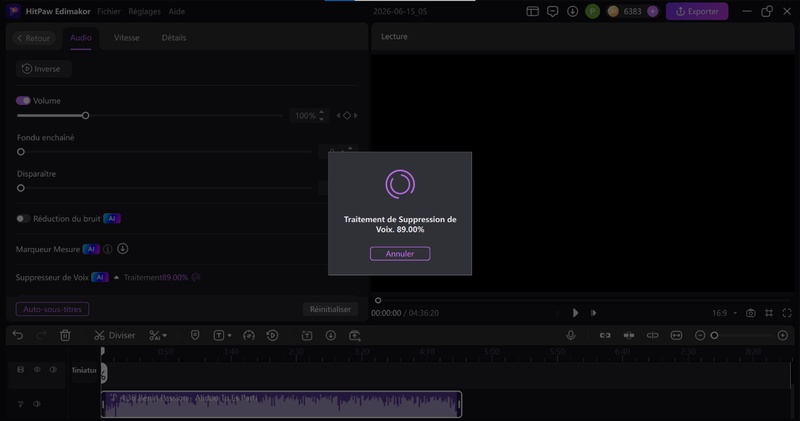Show info for Marqueur Mesure
800x421 pixels.
[108, 249]
